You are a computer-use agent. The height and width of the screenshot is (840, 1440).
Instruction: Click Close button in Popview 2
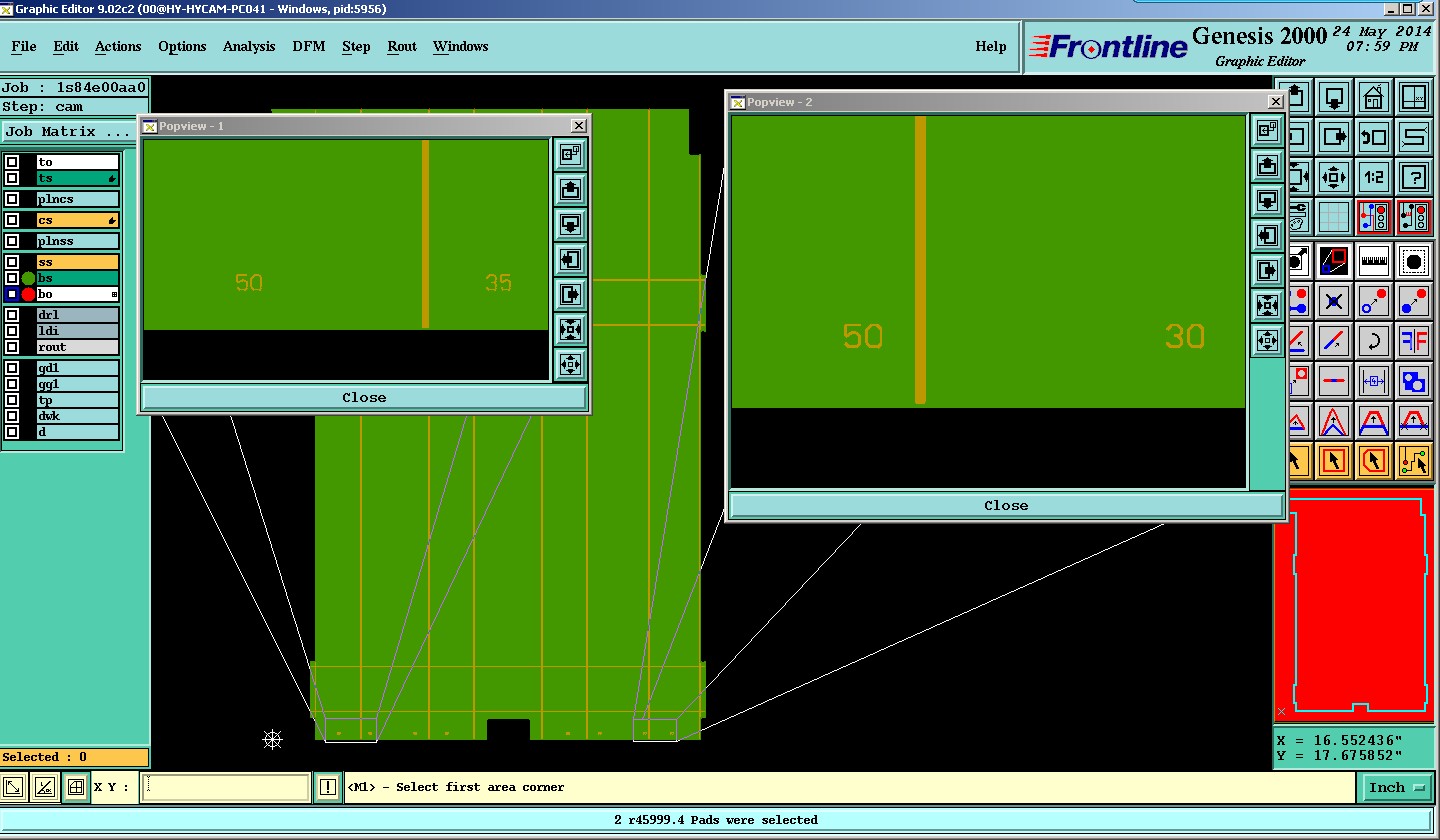click(x=1006, y=505)
